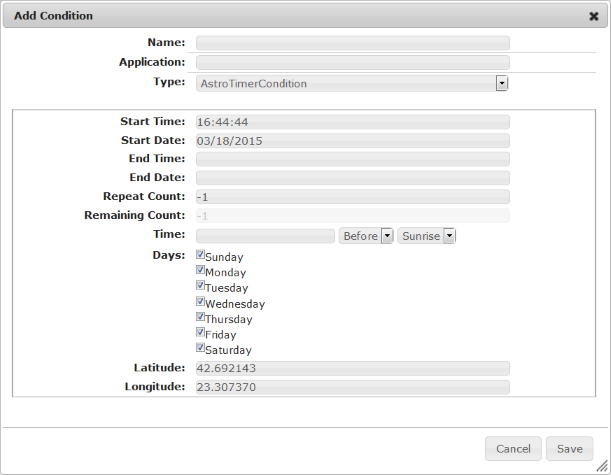The width and height of the screenshot is (611, 475).
Task: Click the Start Time field
Action: point(352,122)
